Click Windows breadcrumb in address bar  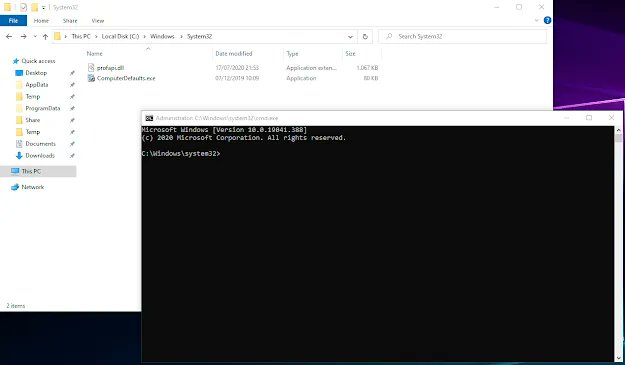coord(162,36)
